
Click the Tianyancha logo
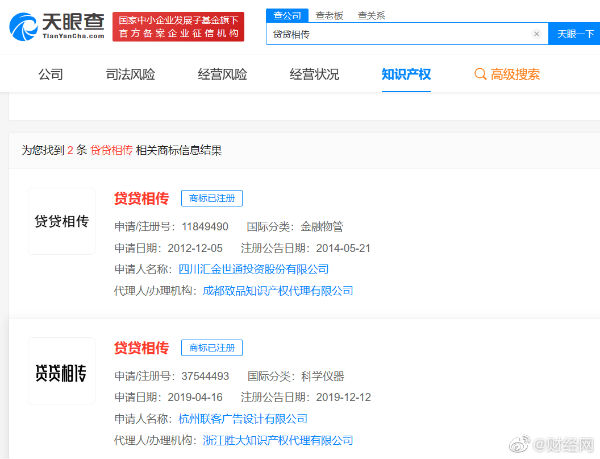pyautogui.click(x=57, y=26)
